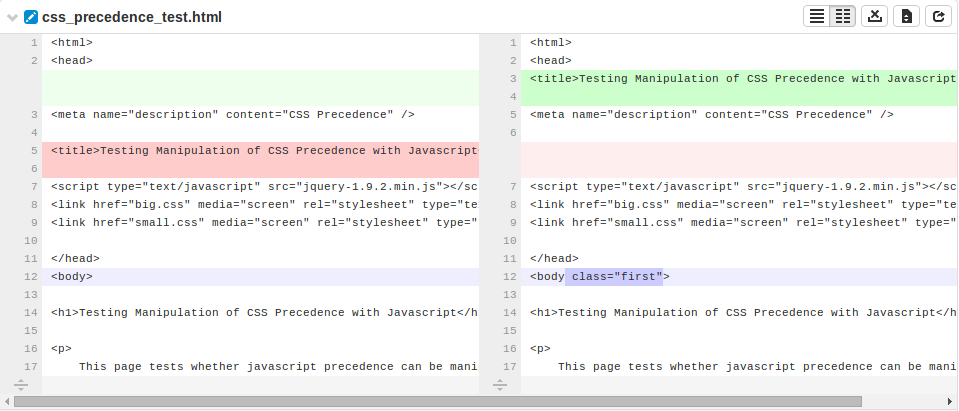Click the highlighted class="first" text
The height and width of the screenshot is (411, 959).
614,277
